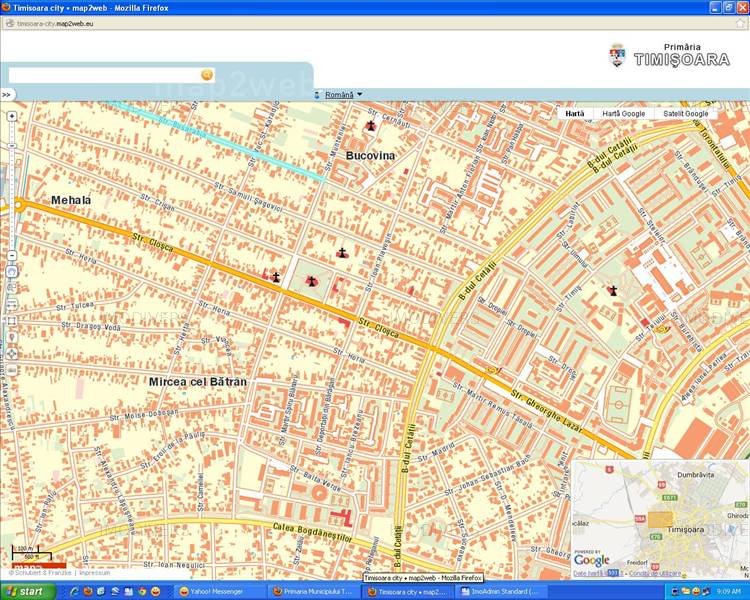Click the orange search button
Image resolution: width=750 pixels, height=600 pixels.
[207, 75]
